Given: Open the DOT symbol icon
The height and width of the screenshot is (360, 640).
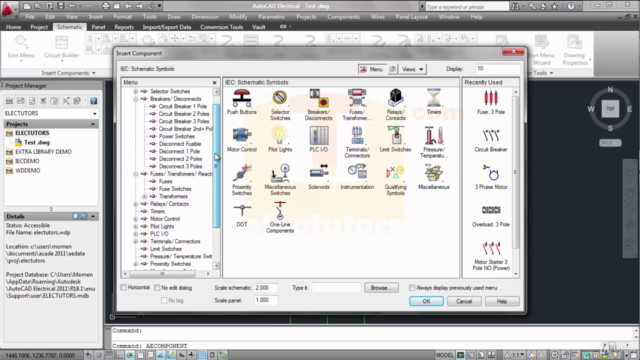Looking at the screenshot, I should pos(242,215).
